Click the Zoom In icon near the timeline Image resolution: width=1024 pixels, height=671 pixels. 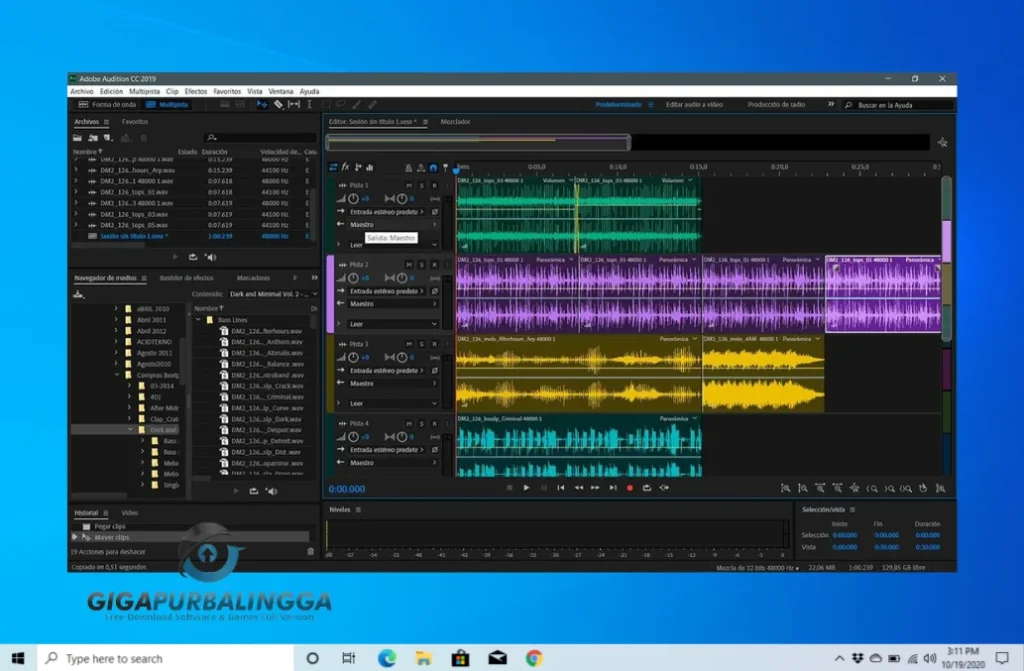click(870, 489)
